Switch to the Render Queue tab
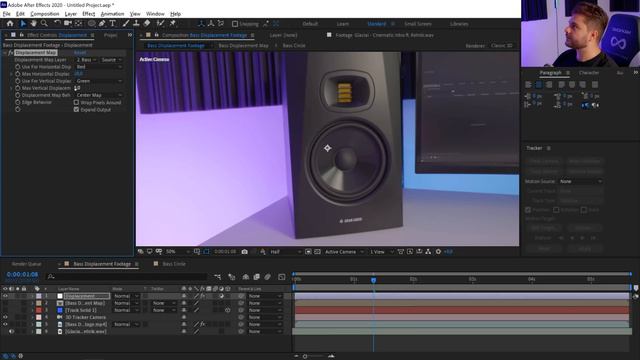The image size is (640, 360). (x=27, y=264)
